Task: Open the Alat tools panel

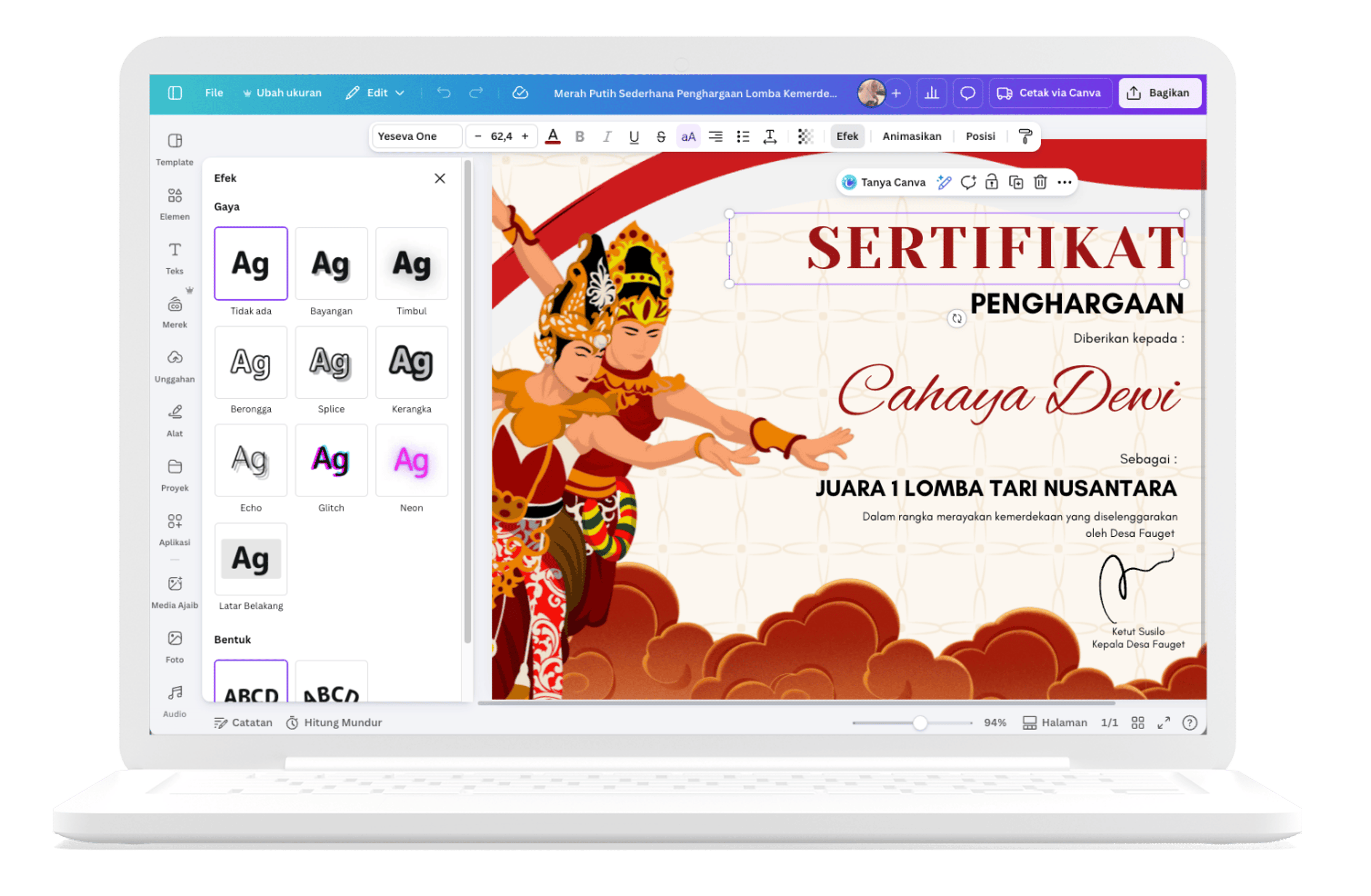Action: click(x=174, y=421)
